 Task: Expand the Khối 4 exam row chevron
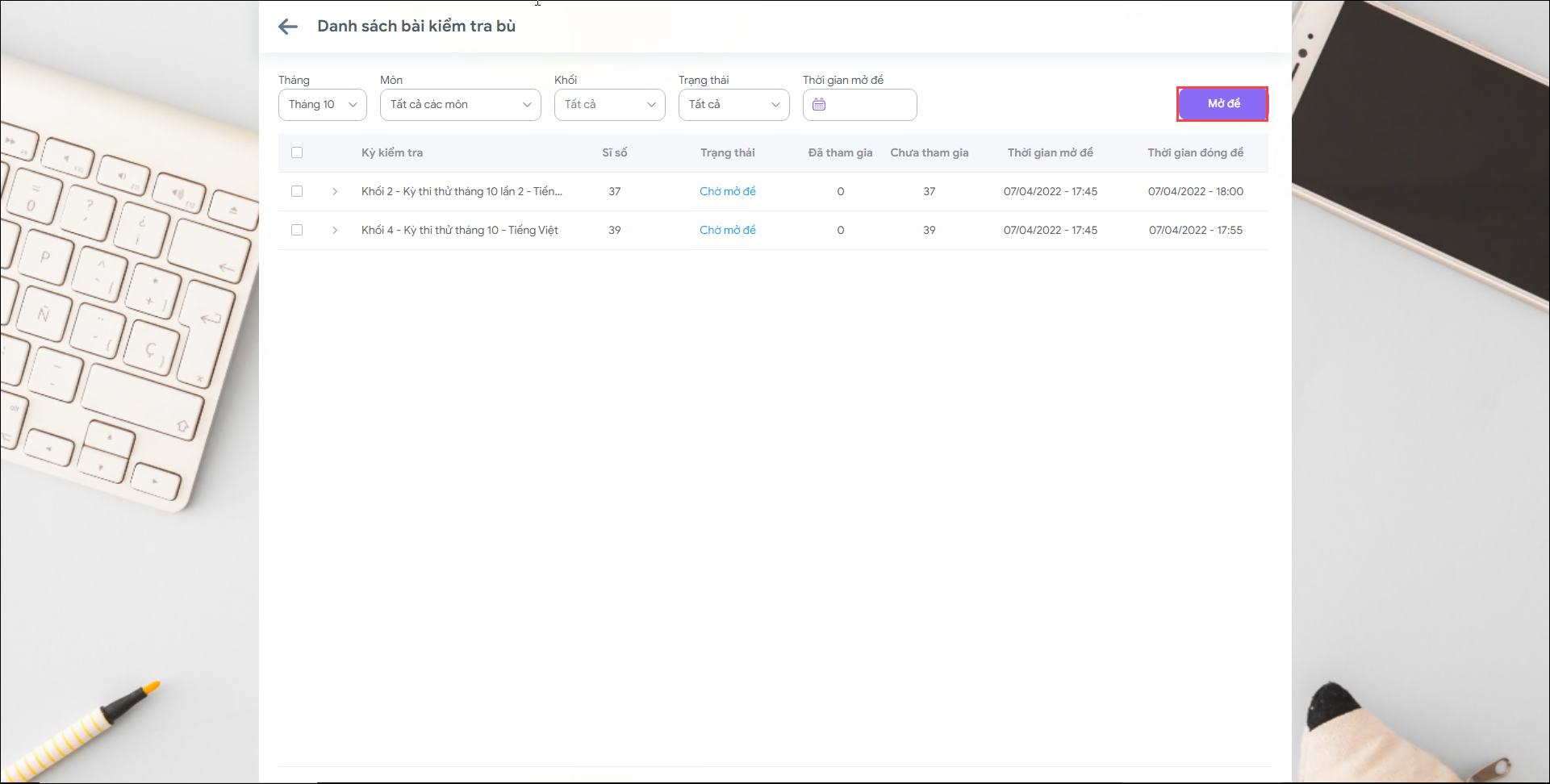335,230
